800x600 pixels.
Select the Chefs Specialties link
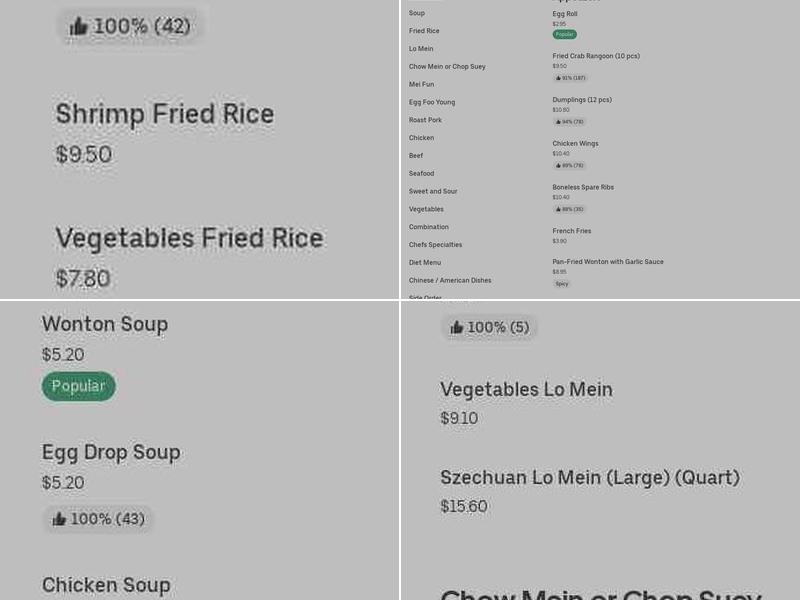click(435, 244)
